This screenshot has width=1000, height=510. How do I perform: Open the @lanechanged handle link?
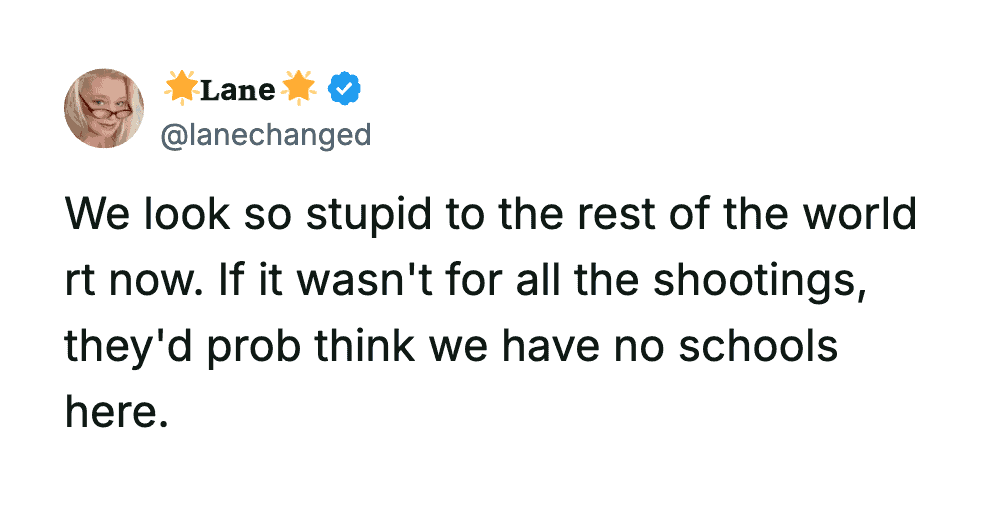coord(266,135)
